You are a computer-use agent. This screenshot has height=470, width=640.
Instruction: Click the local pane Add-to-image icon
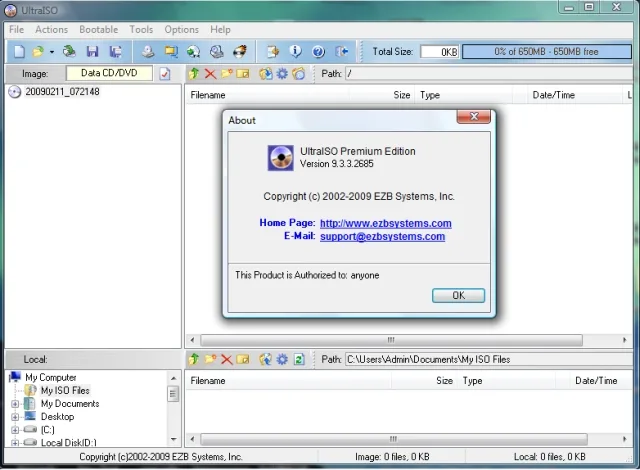(266, 359)
